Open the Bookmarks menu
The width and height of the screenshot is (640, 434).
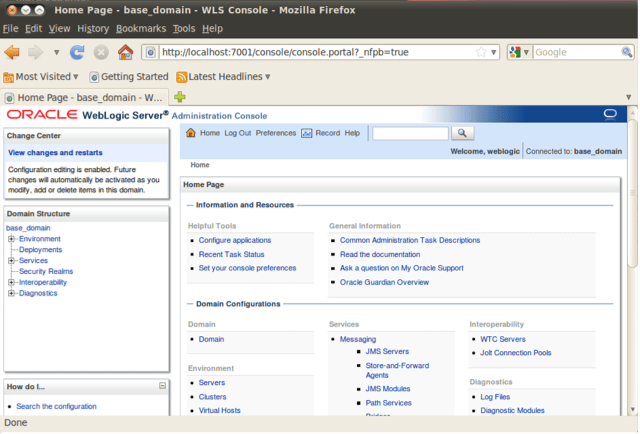(141, 29)
